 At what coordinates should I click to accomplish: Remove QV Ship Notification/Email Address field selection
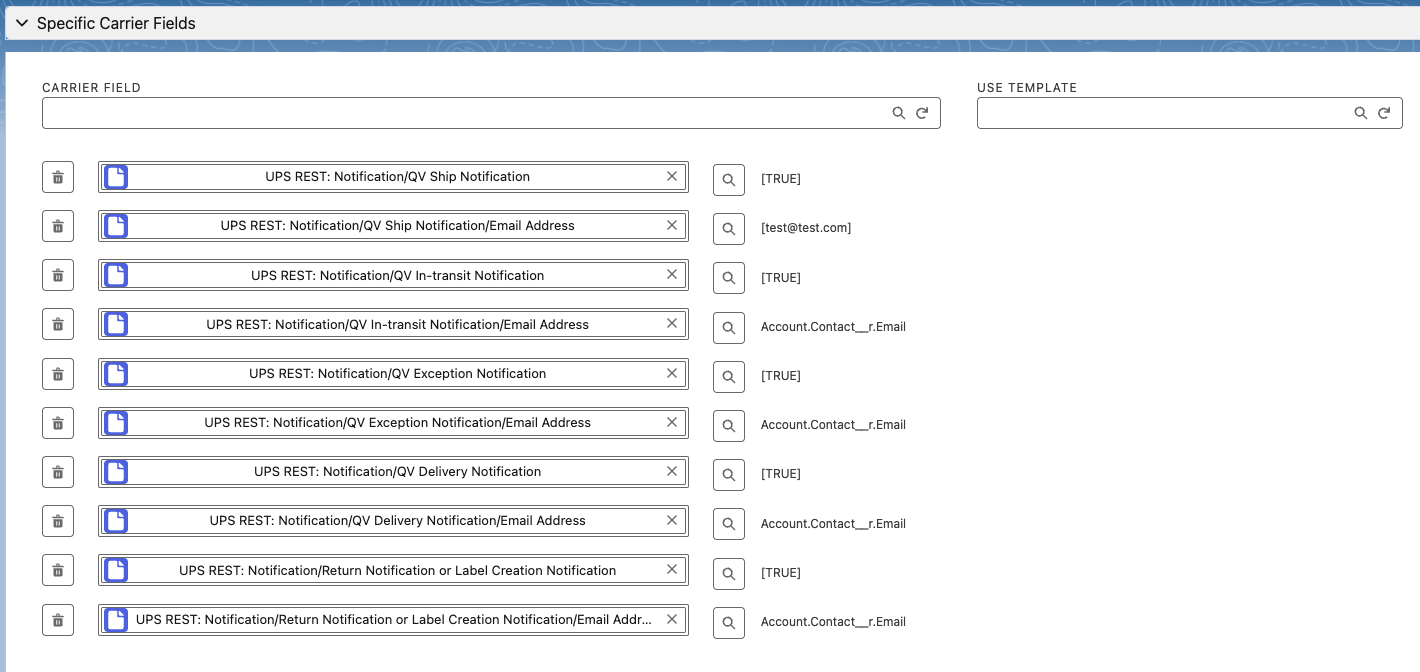[x=672, y=225]
